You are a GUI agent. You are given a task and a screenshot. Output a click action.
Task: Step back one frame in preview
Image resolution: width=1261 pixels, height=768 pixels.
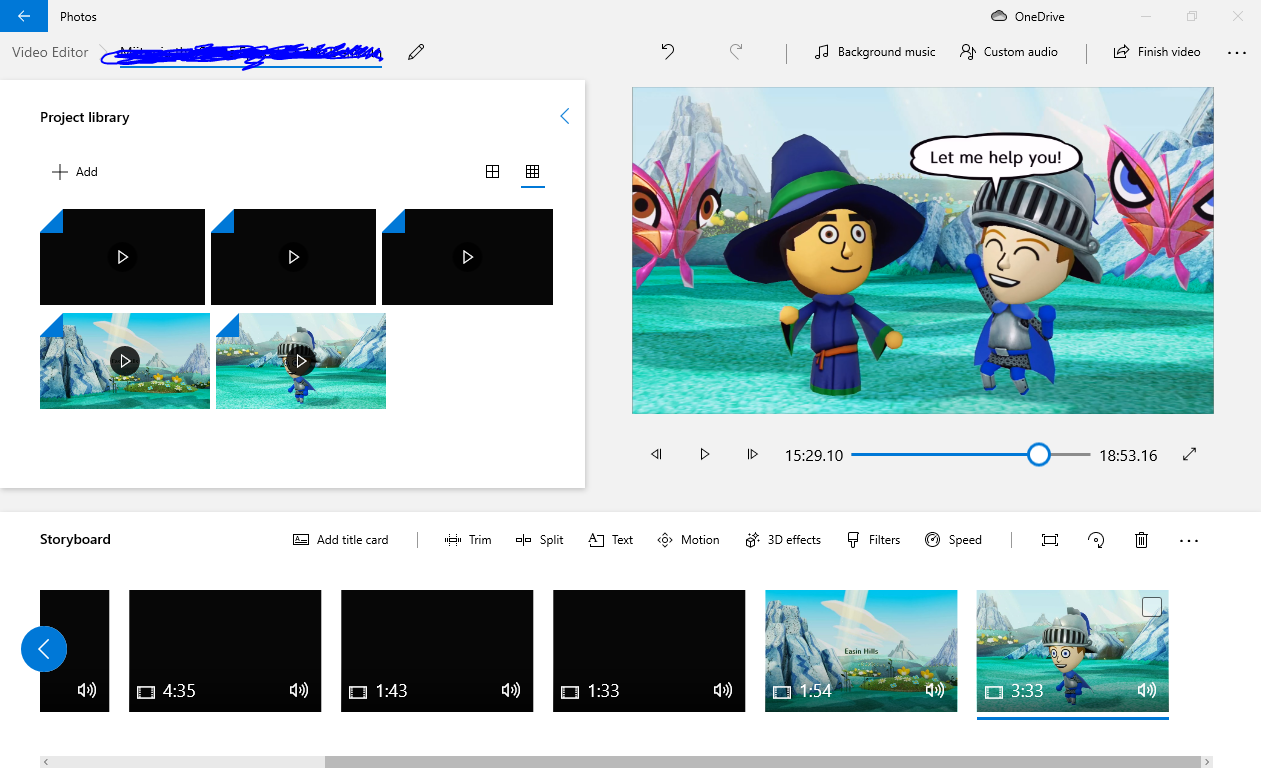coord(657,454)
